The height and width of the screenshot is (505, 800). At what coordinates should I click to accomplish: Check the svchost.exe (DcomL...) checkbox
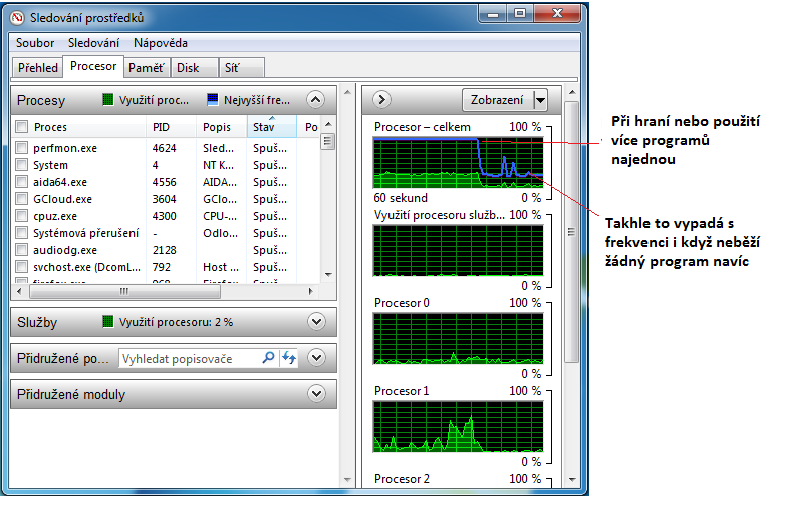pos(21,267)
